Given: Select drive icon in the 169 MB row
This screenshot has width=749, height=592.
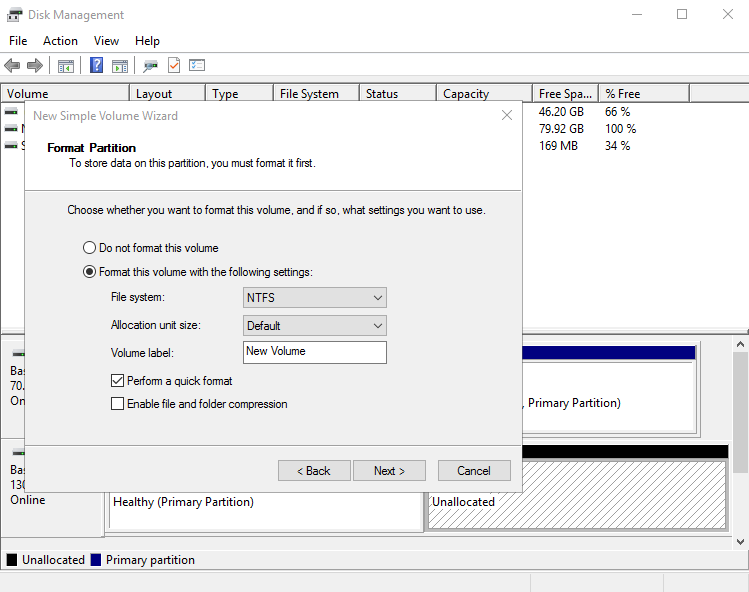Looking at the screenshot, I should point(11,145).
